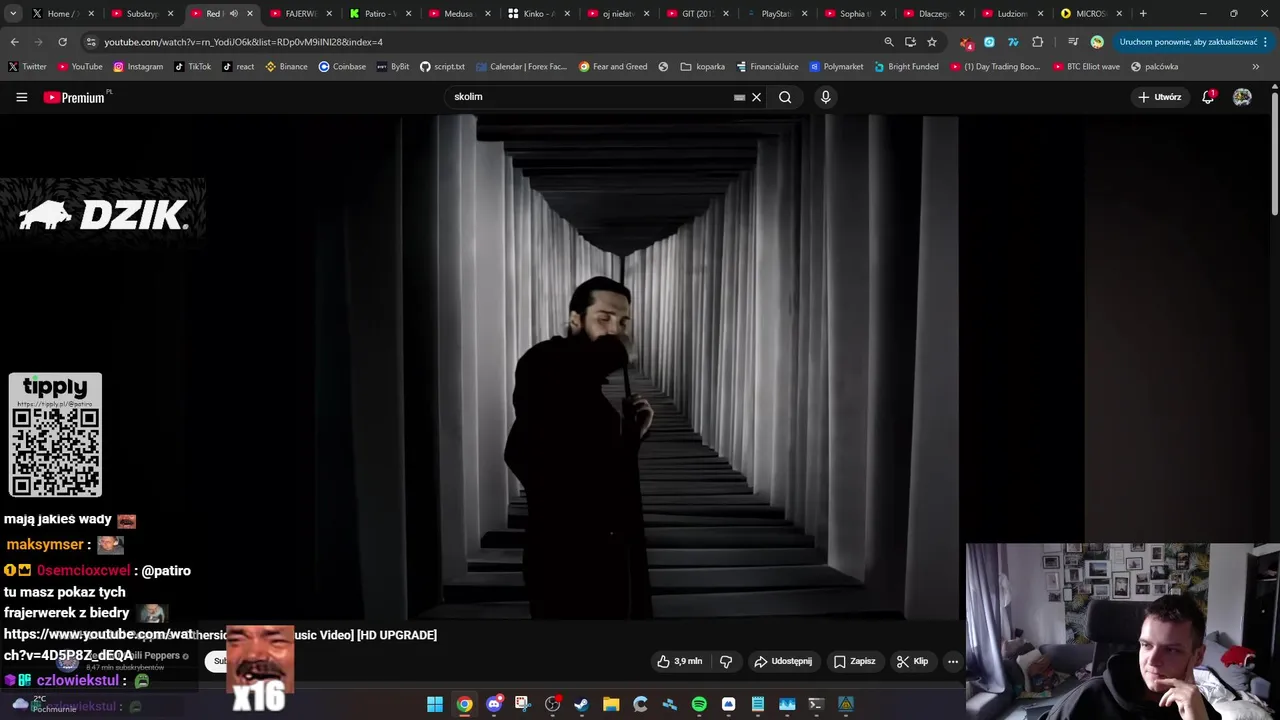Open the YouTube account avatar menu

point(1242,97)
